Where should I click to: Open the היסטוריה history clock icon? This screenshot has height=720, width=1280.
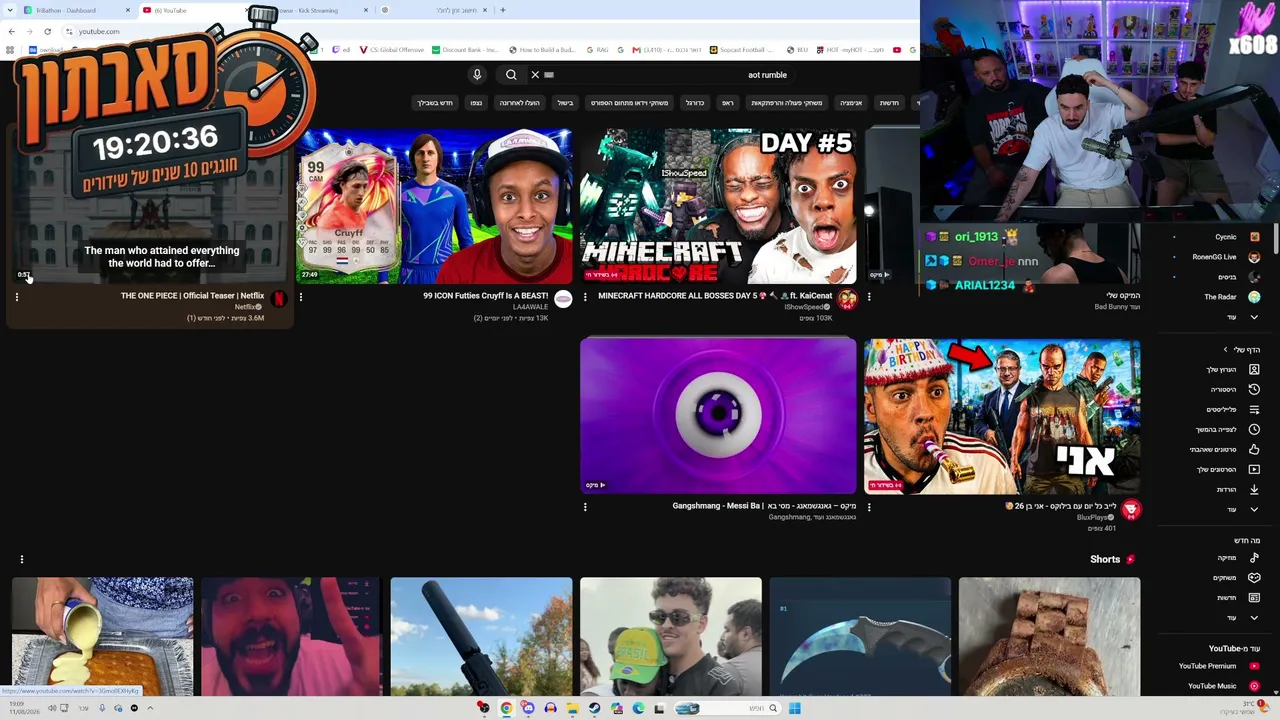(1254, 390)
